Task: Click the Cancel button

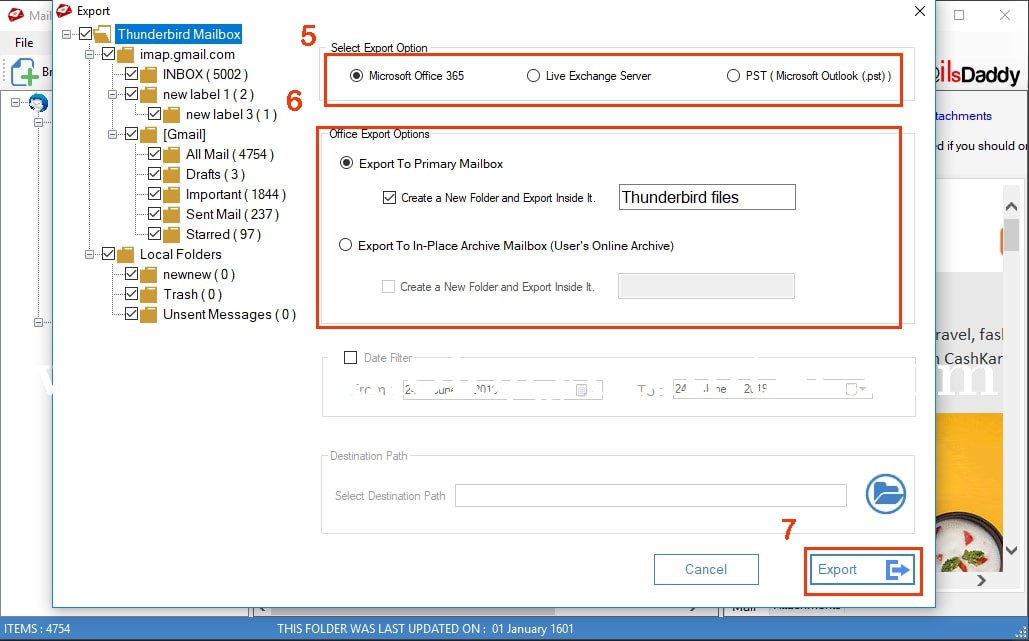Action: pos(706,569)
